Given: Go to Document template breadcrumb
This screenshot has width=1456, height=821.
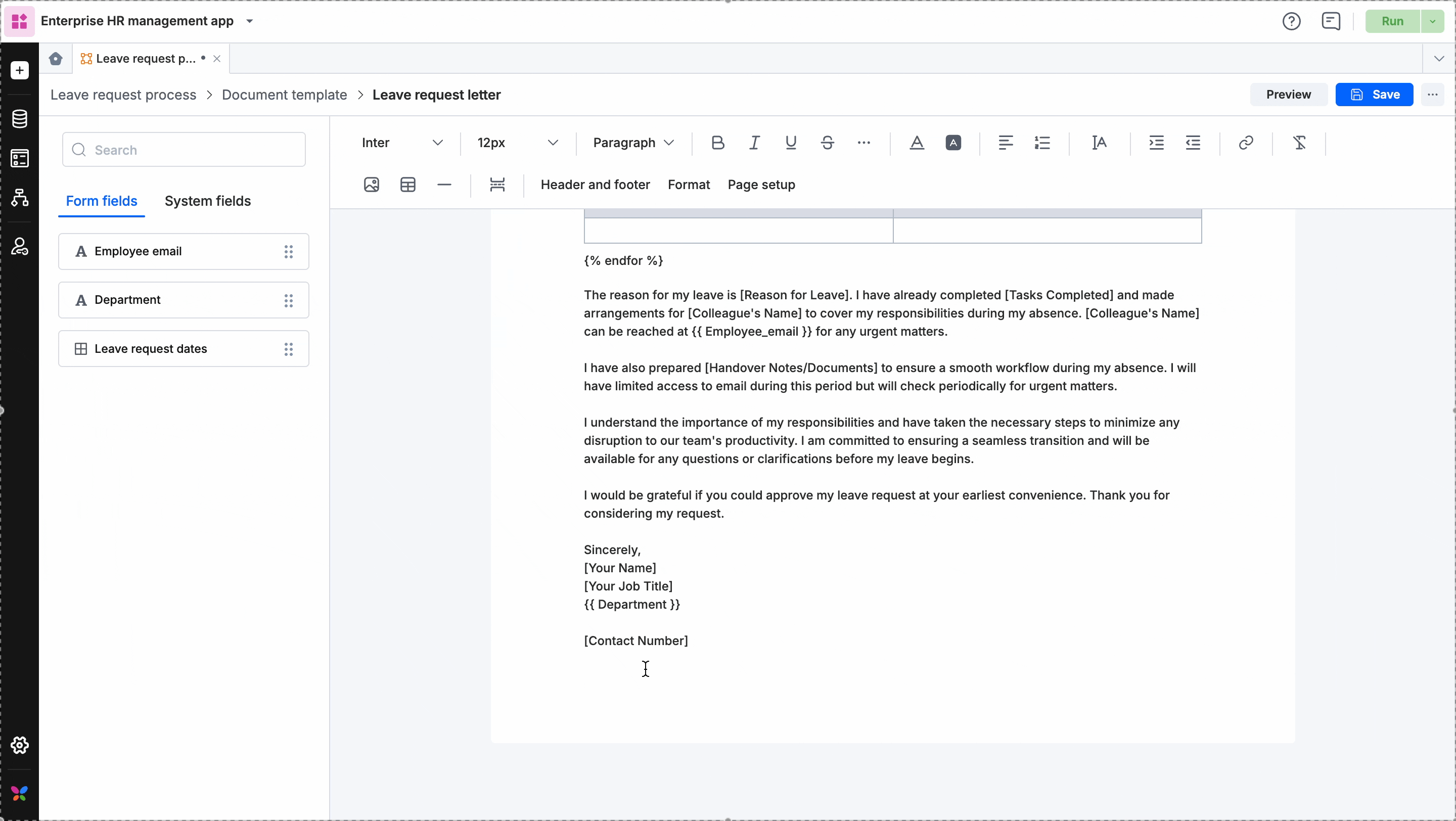Looking at the screenshot, I should tap(284, 95).
